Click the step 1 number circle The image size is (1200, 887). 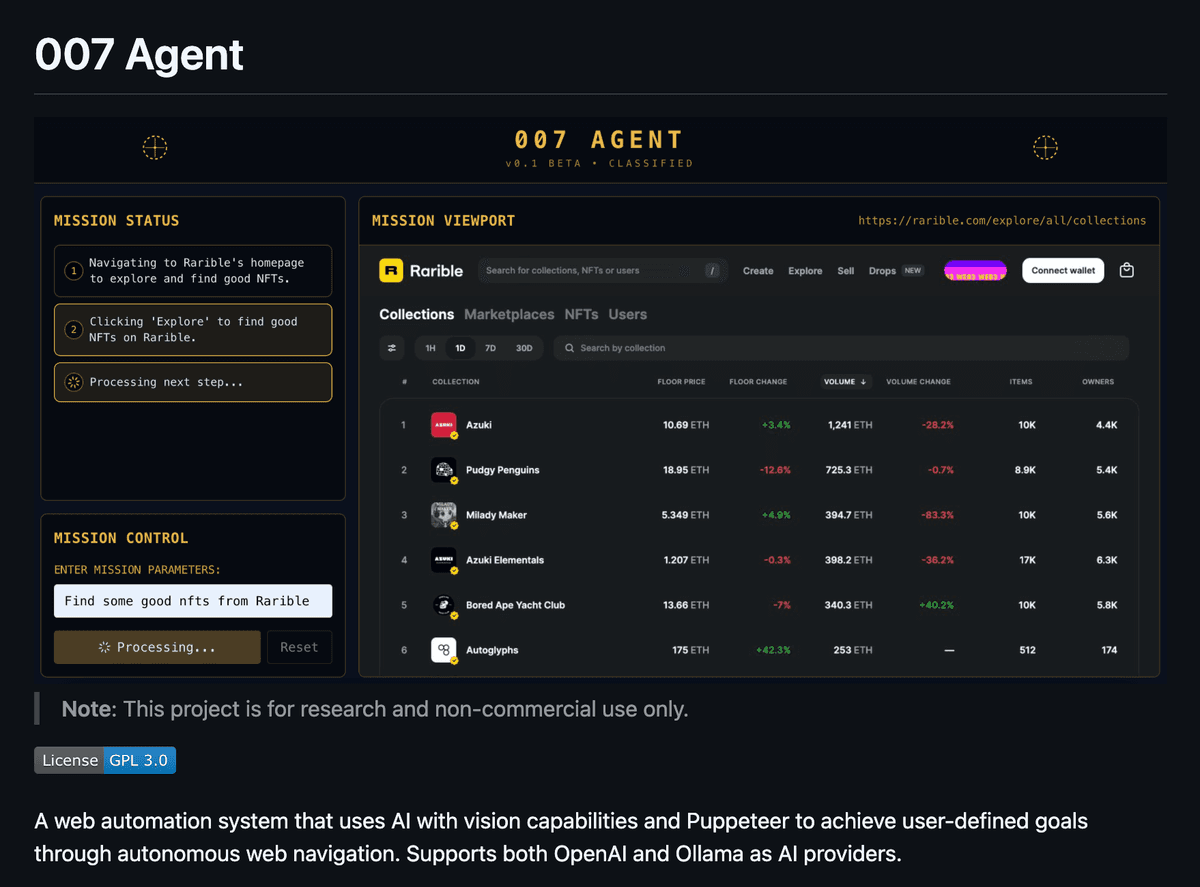tap(73, 271)
